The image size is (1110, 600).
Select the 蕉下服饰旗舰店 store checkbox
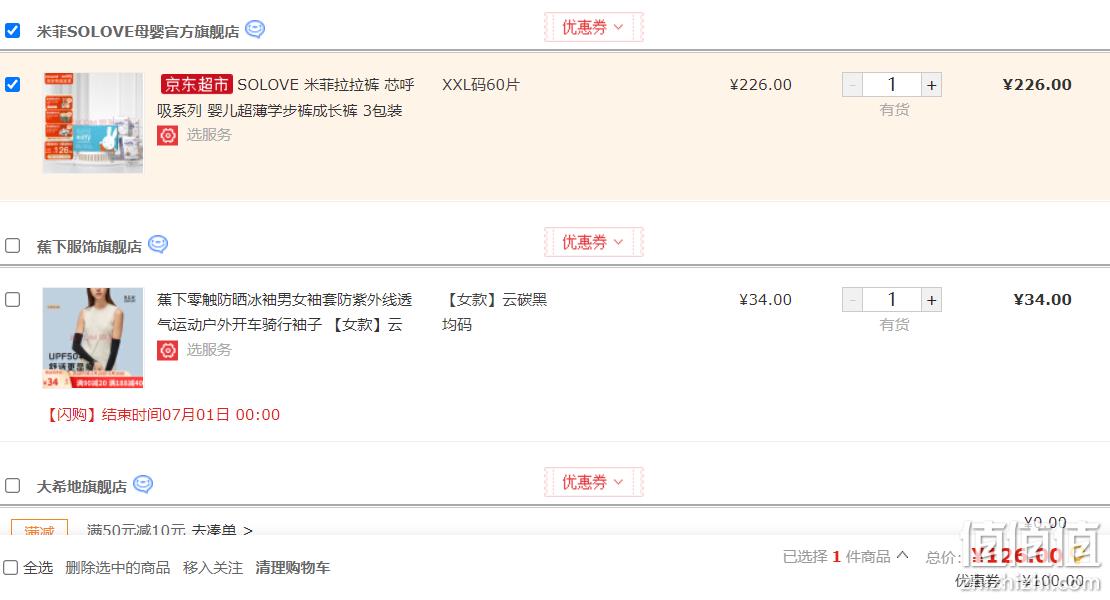click(x=13, y=246)
